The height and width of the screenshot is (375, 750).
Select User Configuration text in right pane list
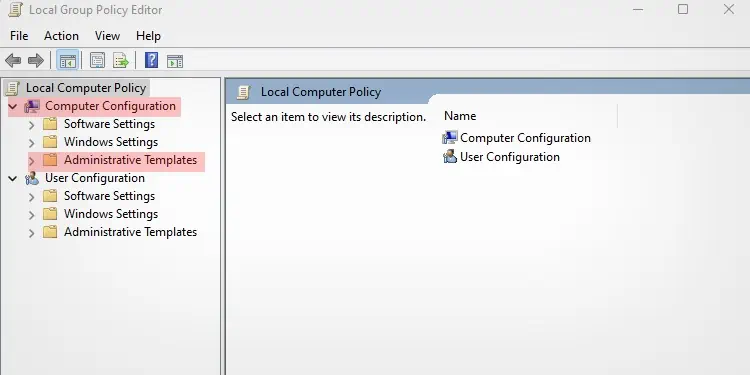pos(510,157)
